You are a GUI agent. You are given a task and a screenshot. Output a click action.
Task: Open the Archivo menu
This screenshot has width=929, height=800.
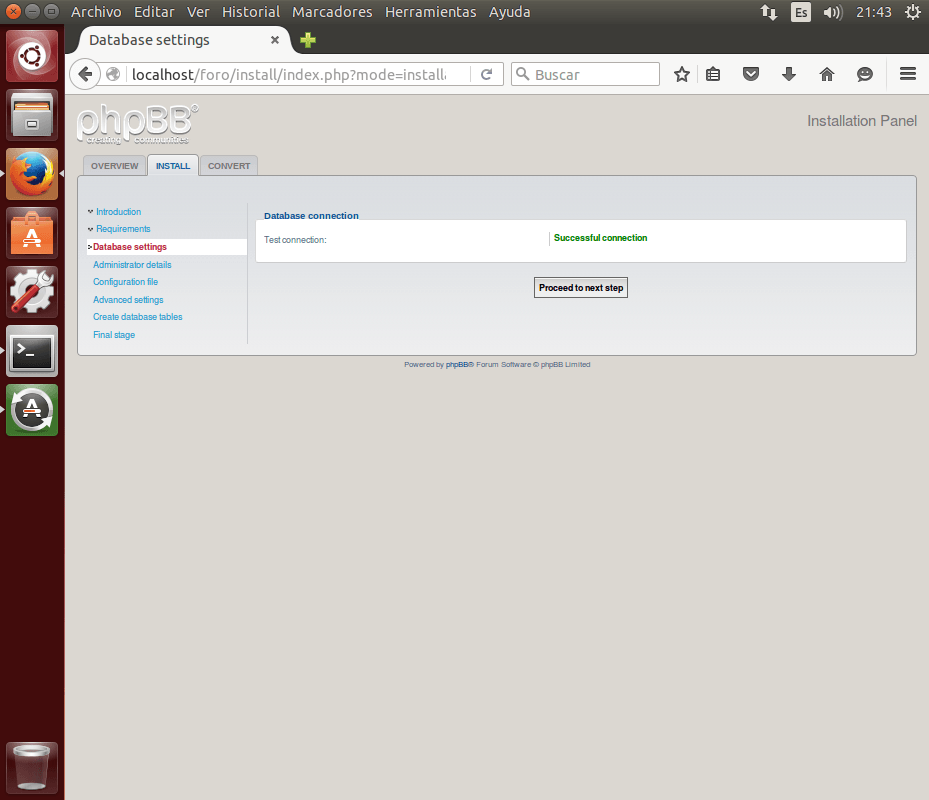coord(96,12)
